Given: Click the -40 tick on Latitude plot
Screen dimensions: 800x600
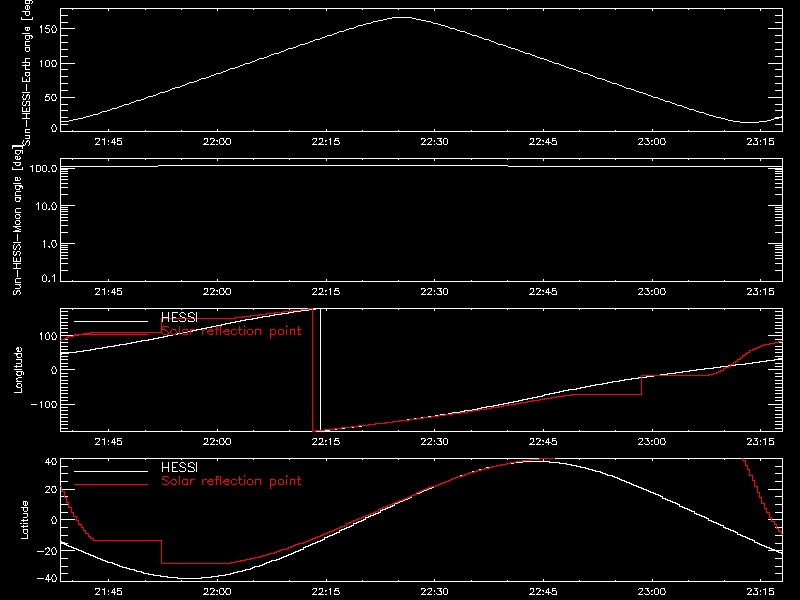Looking at the screenshot, I should (47, 579).
